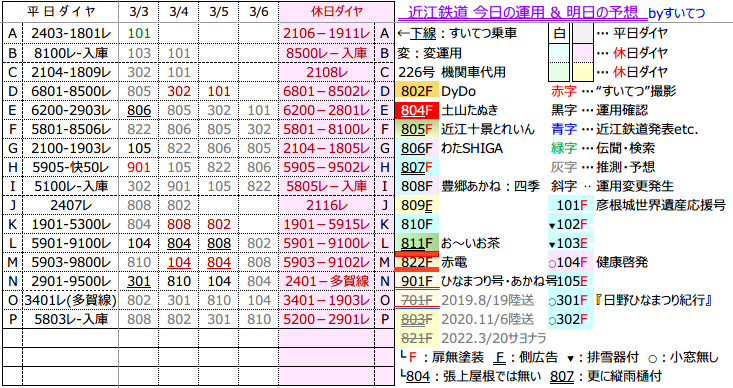Image resolution: width=733 pixels, height=388 pixels.
Task: Select the 5801-8506レ cell
Action: [71, 129]
